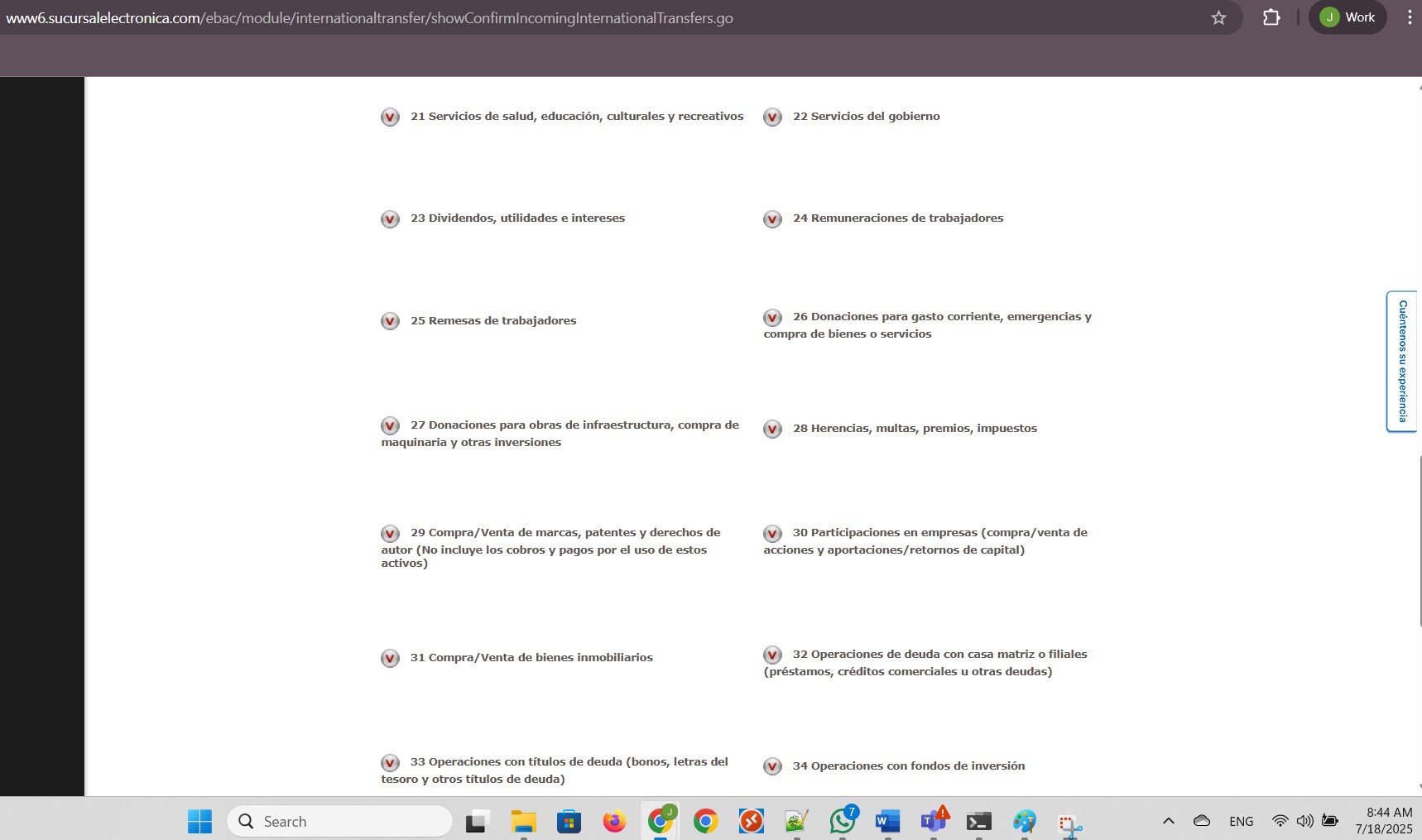Open Task View from the taskbar
This screenshot has width=1422, height=840.
pyautogui.click(x=478, y=821)
